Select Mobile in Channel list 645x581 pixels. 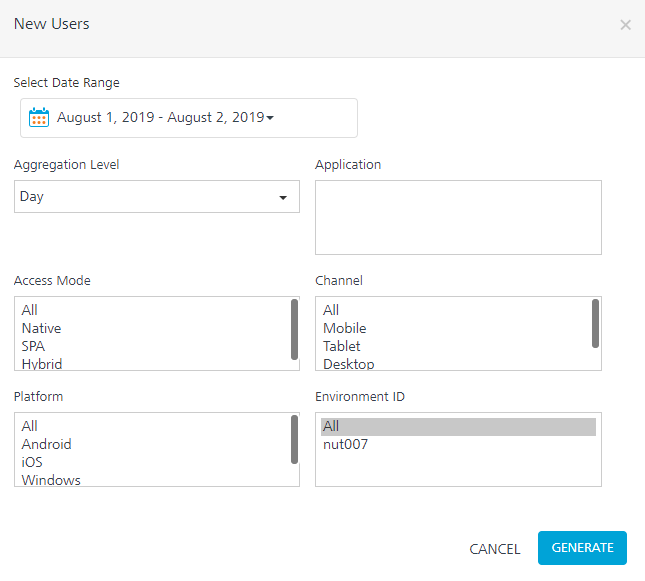tap(345, 328)
